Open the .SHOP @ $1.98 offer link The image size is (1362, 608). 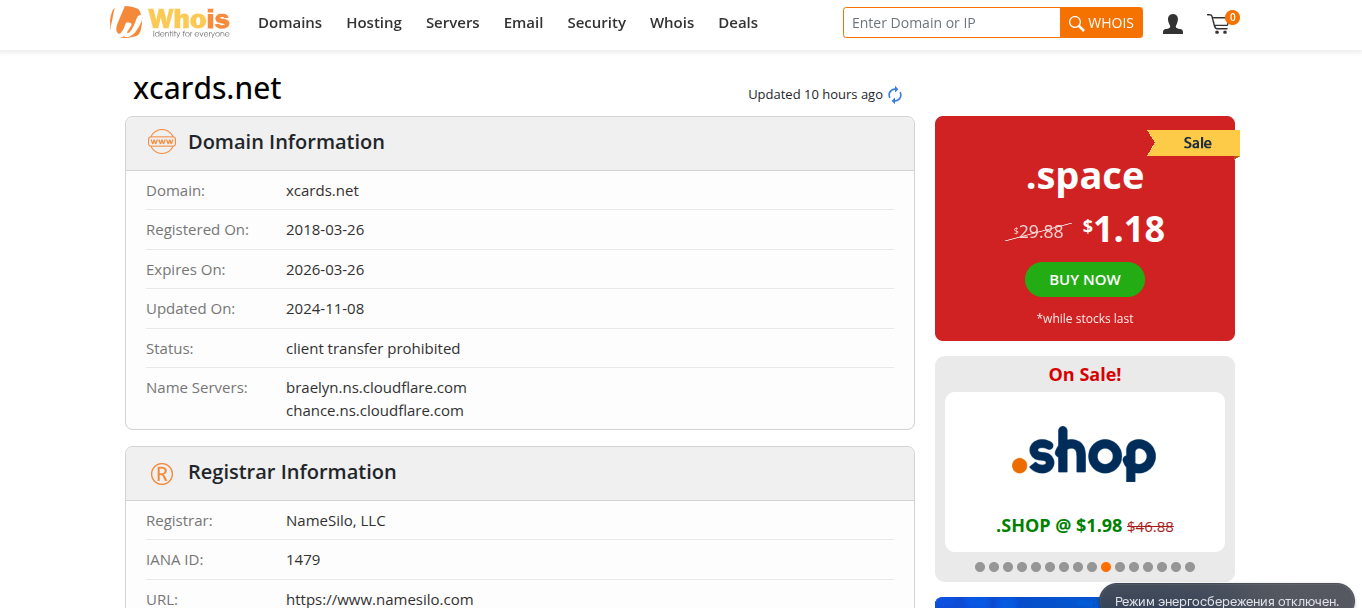coord(1059,526)
